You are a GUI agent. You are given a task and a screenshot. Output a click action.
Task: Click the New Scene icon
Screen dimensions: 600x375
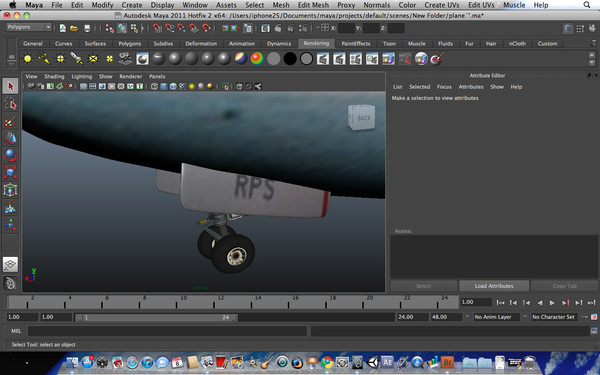pos(62,28)
